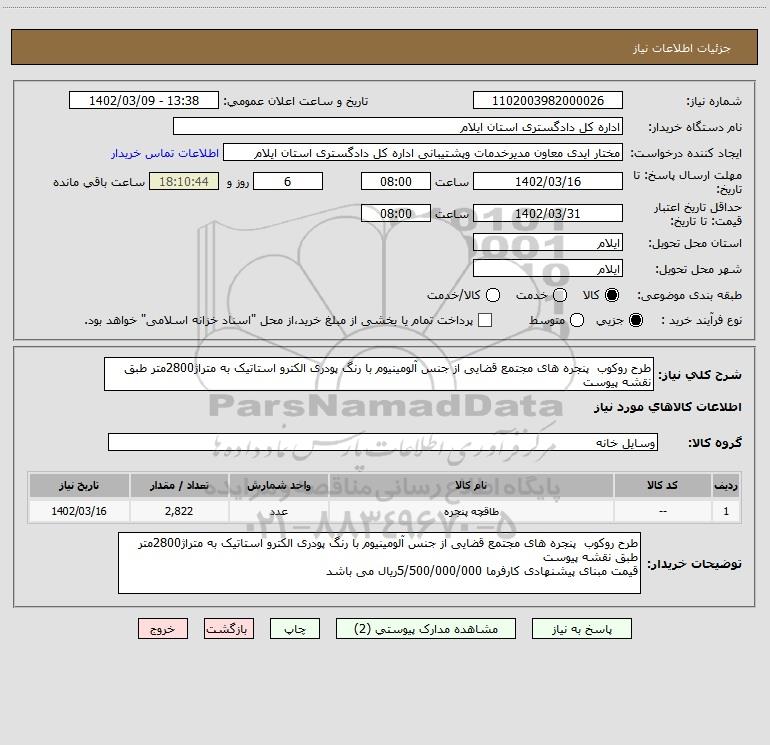
Task: Open مشاهده مدارک پیوستی (2) button
Action: pos(426,629)
